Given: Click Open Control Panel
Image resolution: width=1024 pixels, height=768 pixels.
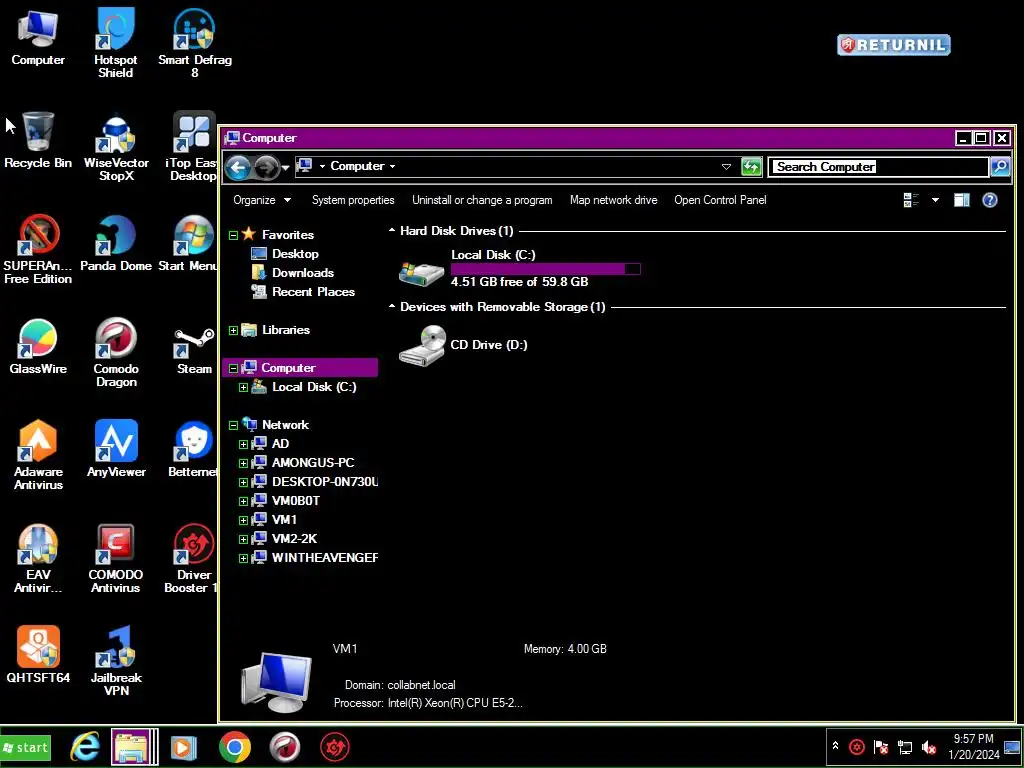Looking at the screenshot, I should click(x=720, y=200).
